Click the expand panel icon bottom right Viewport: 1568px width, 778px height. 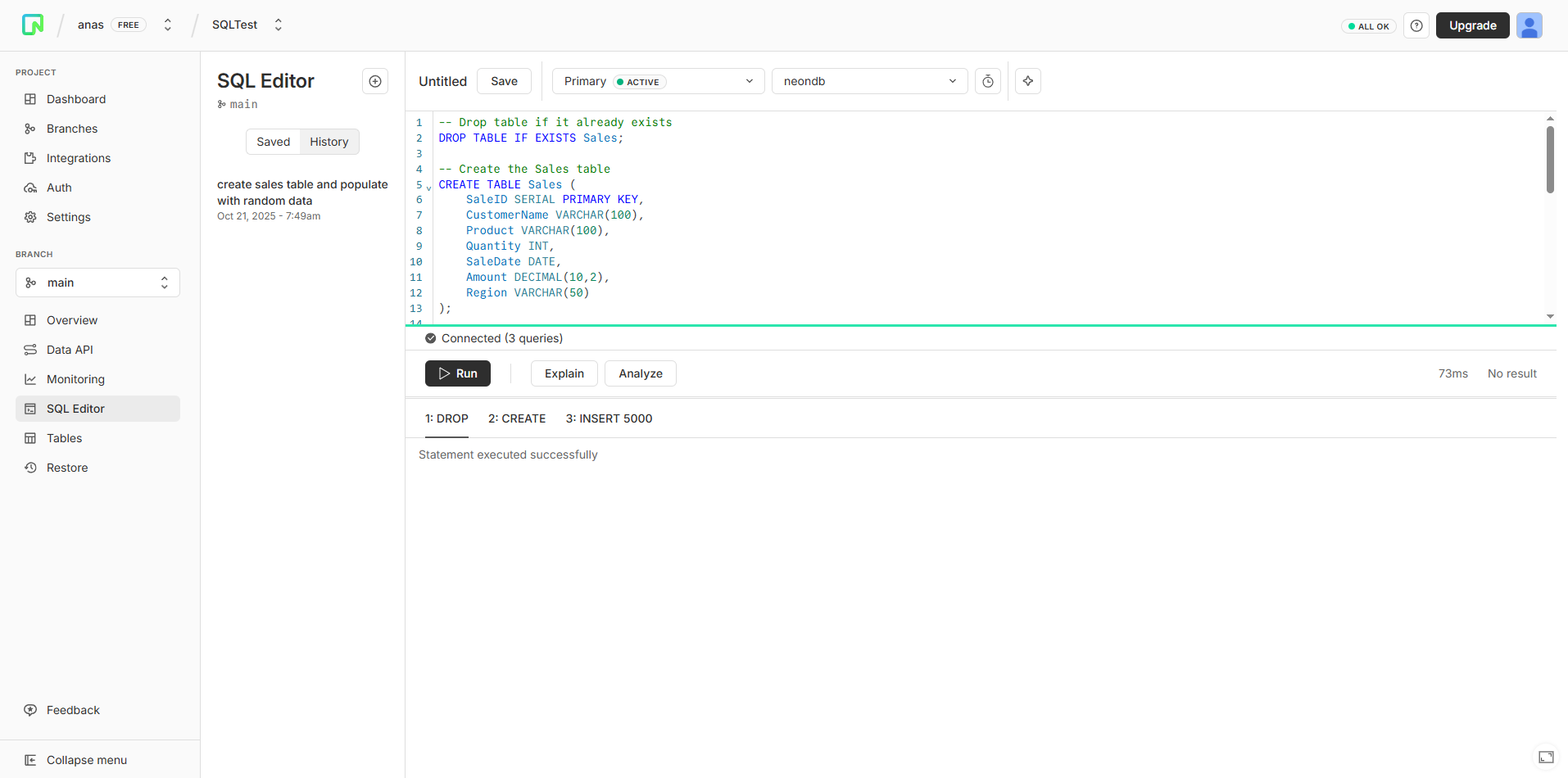click(x=1546, y=757)
